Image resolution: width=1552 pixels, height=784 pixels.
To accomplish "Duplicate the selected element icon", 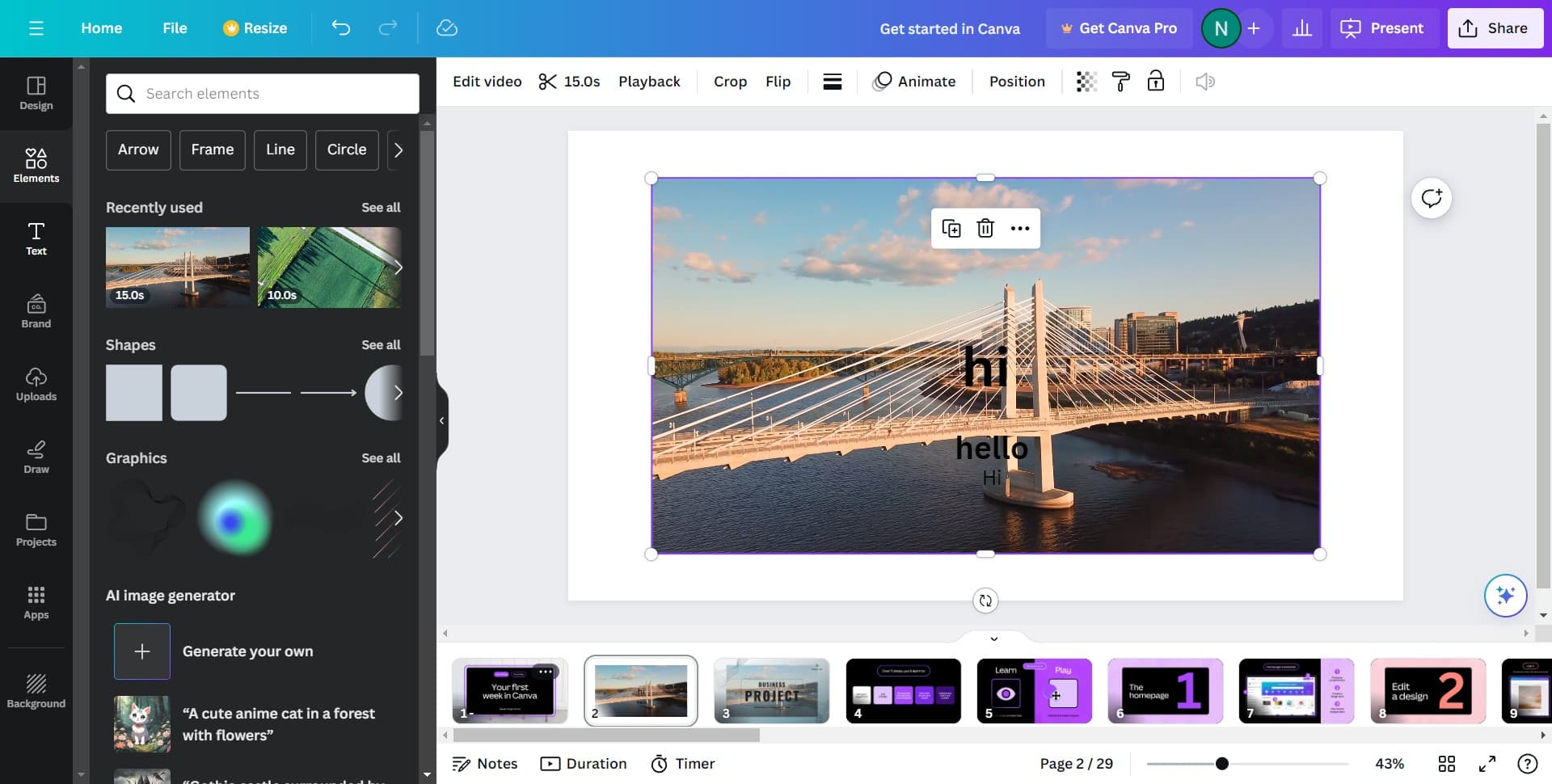I will click(951, 229).
